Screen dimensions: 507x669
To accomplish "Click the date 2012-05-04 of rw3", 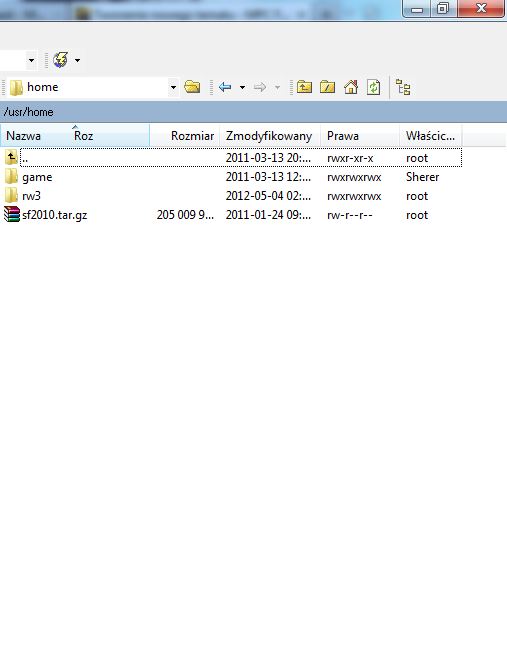I will pos(268,196).
